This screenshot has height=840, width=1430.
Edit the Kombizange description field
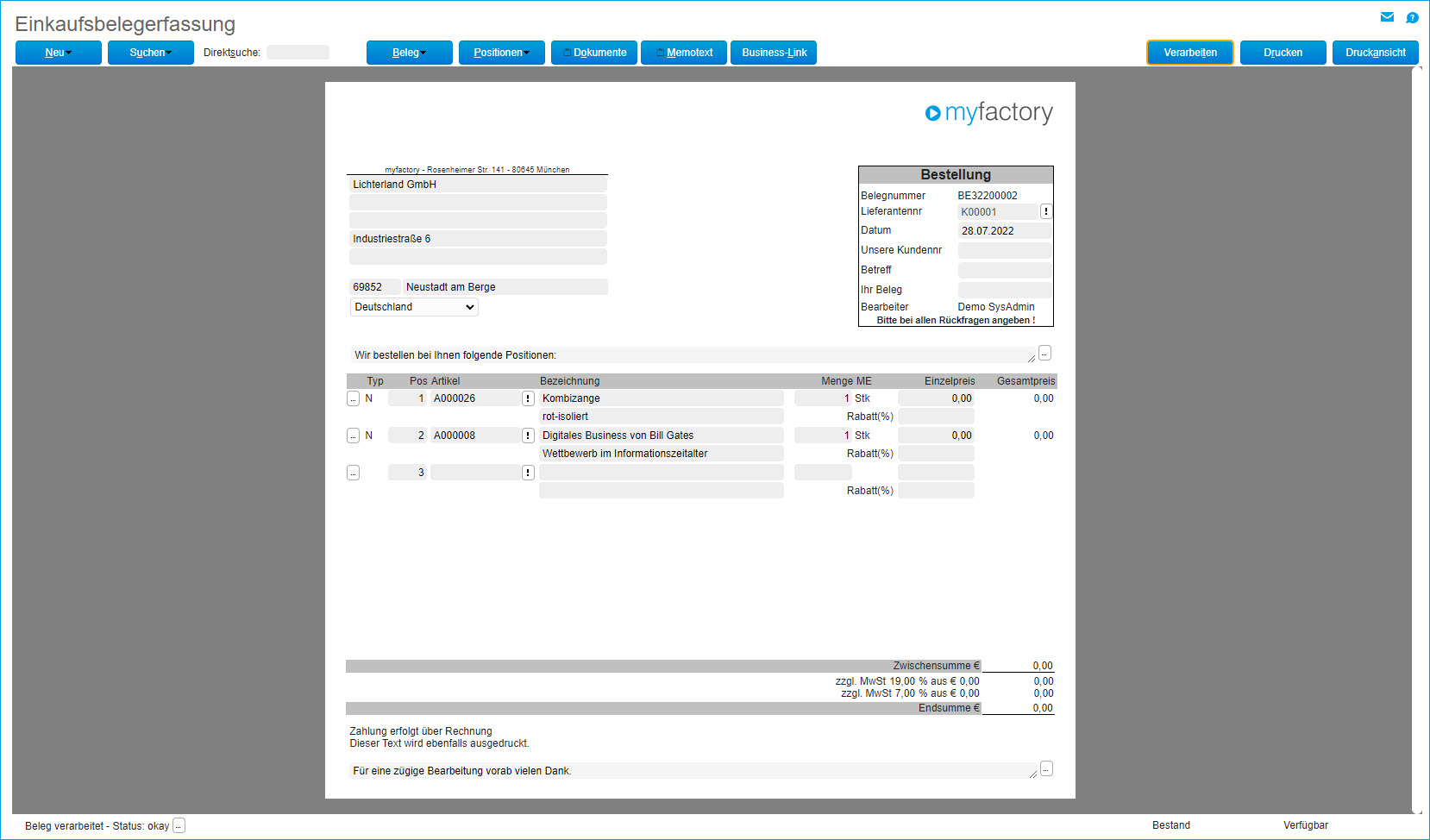662,398
